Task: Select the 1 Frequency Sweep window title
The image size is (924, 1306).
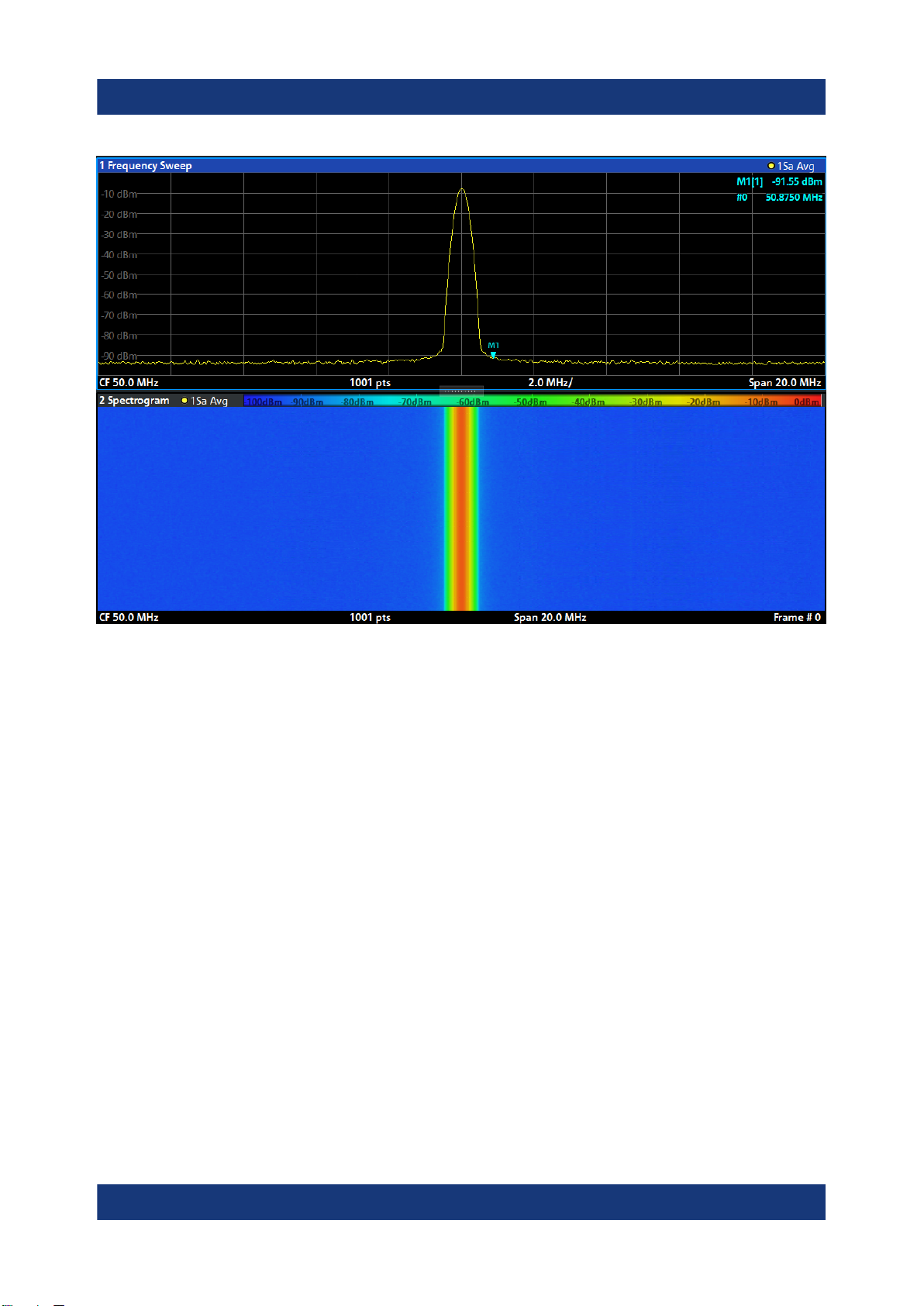Action: (x=146, y=166)
